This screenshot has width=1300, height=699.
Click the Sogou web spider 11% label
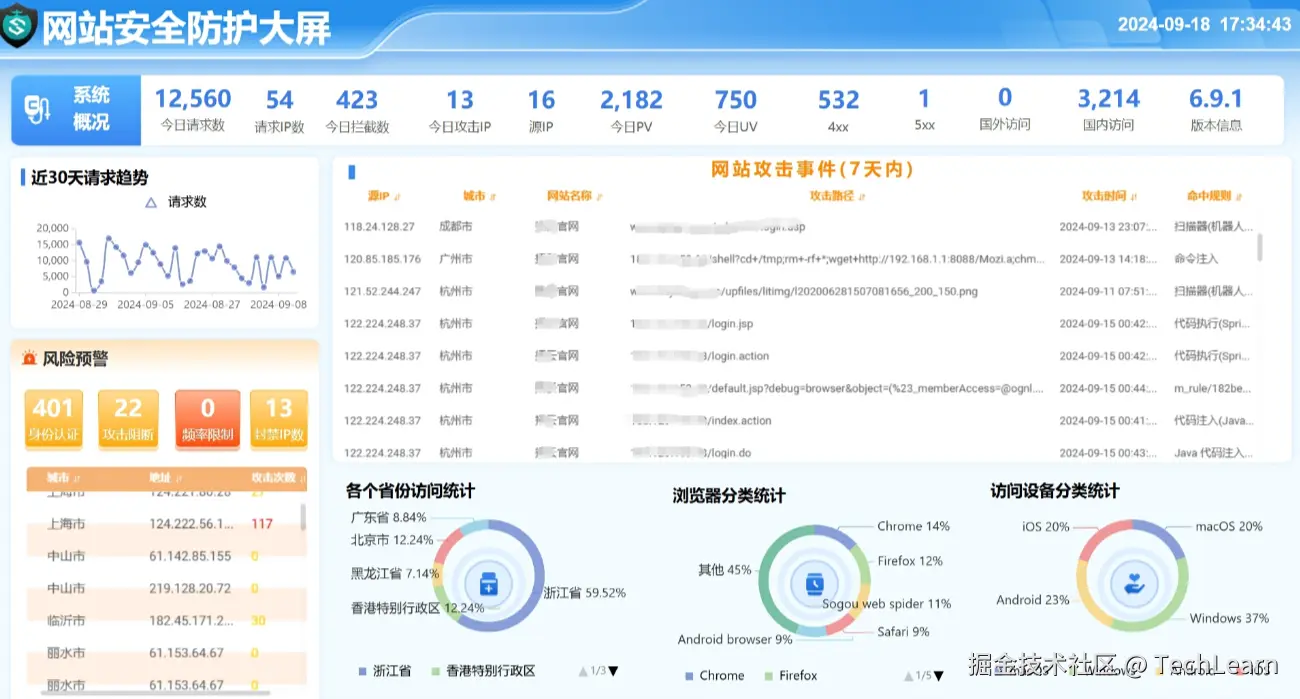(x=887, y=604)
